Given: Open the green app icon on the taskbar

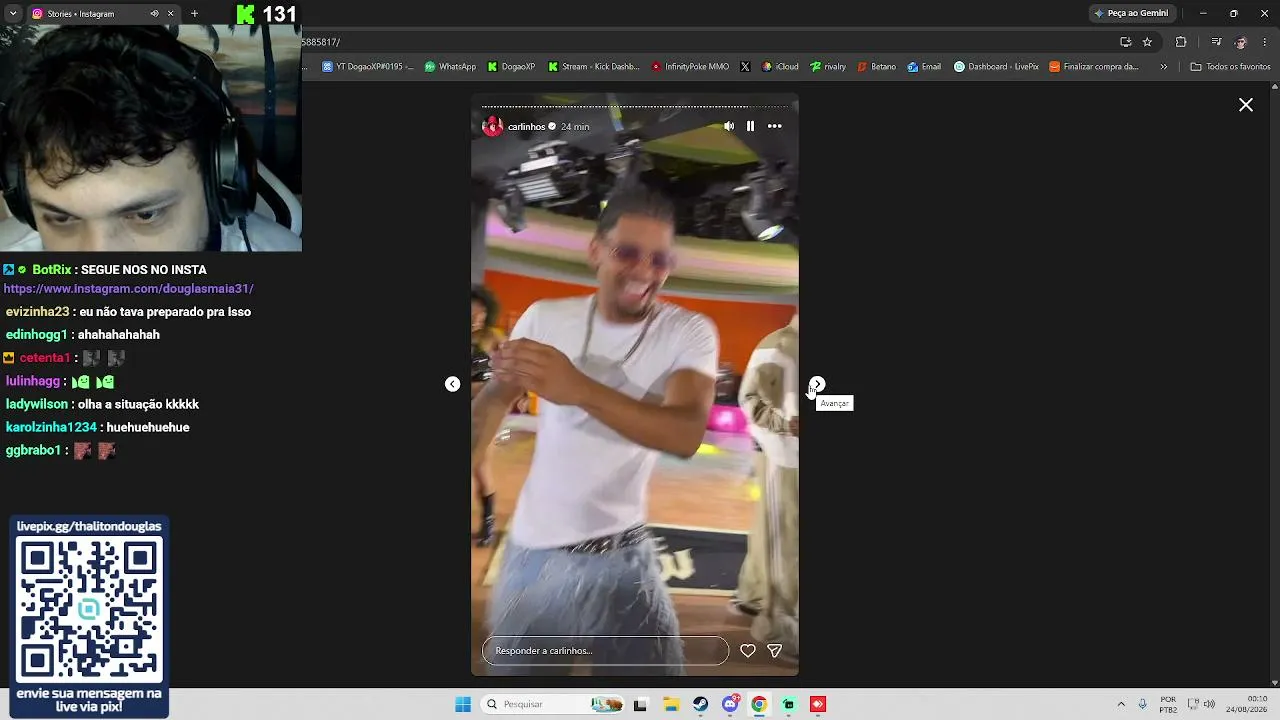Looking at the screenshot, I should click(x=789, y=704).
